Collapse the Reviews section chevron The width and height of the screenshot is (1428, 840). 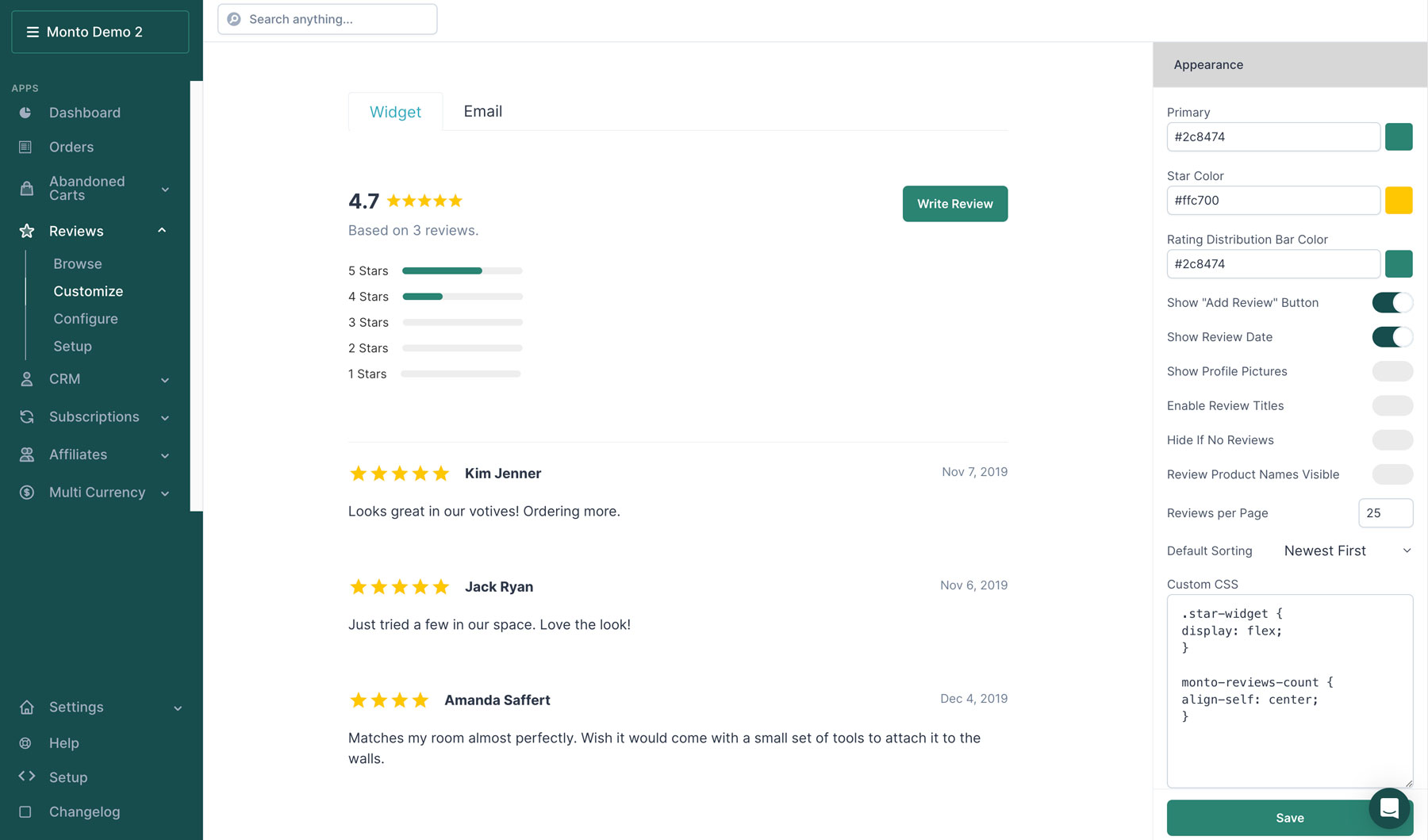point(162,231)
